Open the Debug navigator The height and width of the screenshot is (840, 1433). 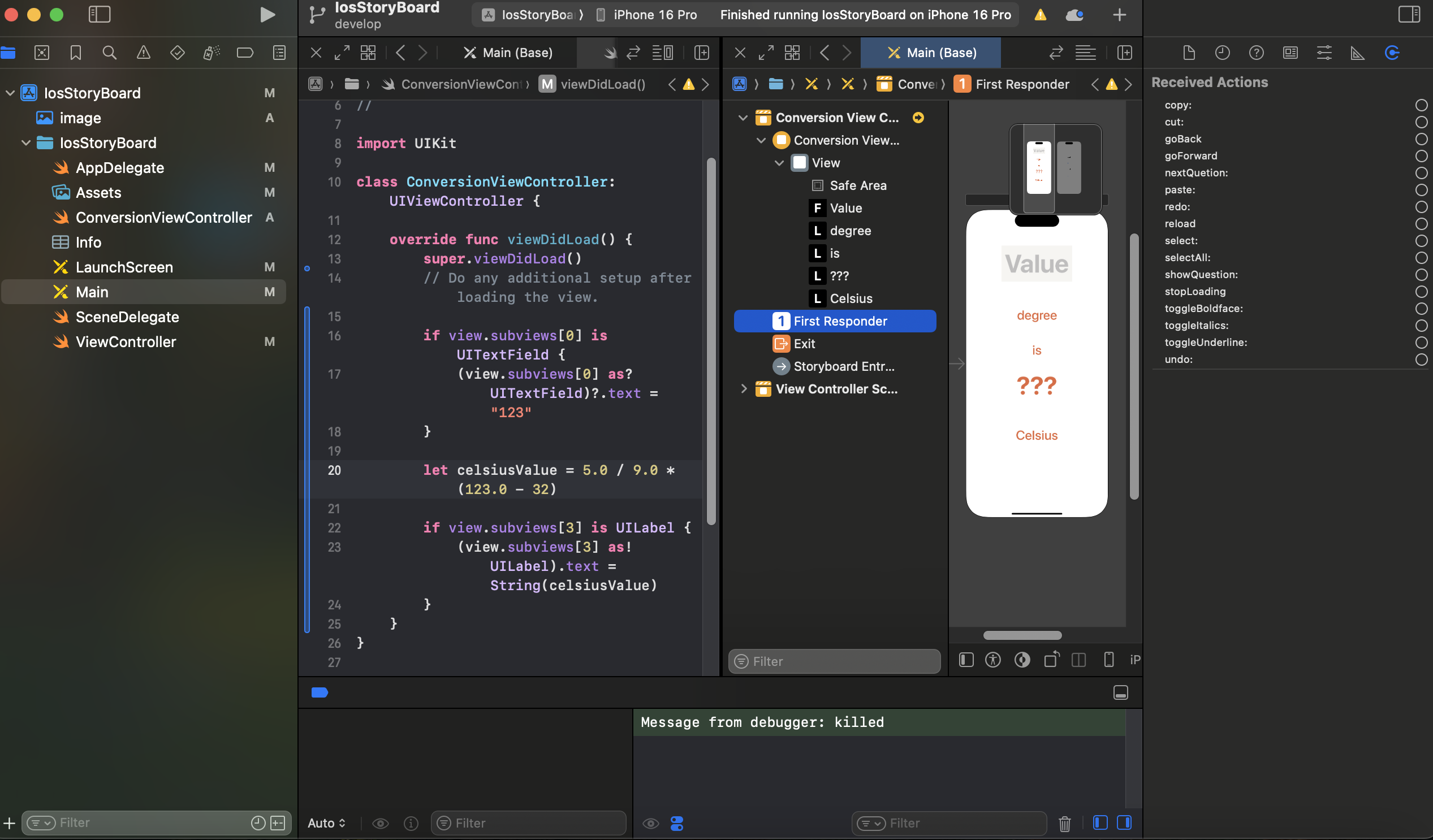(211, 53)
